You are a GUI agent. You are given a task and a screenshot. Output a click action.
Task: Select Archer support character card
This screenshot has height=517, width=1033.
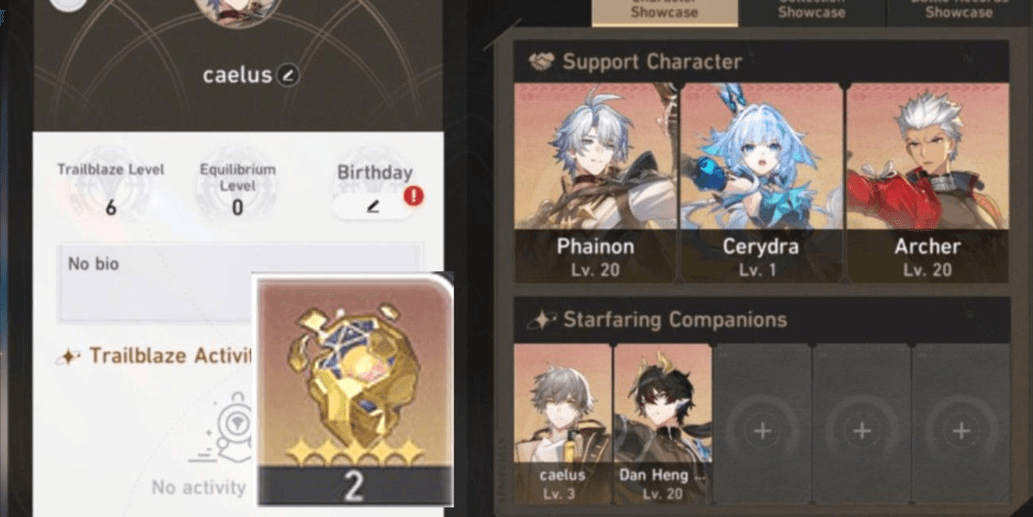927,182
